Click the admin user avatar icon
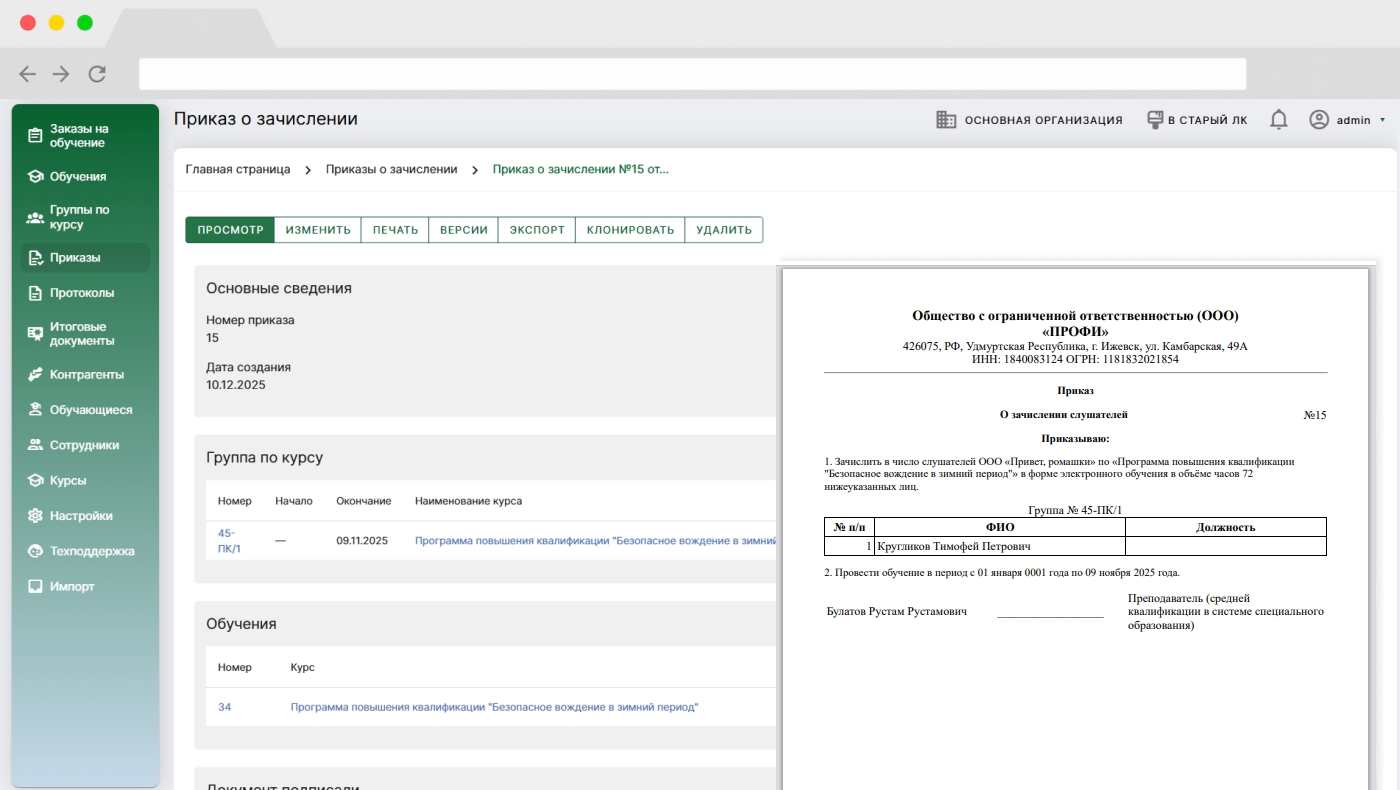This screenshot has height=790, width=1400. (1319, 120)
